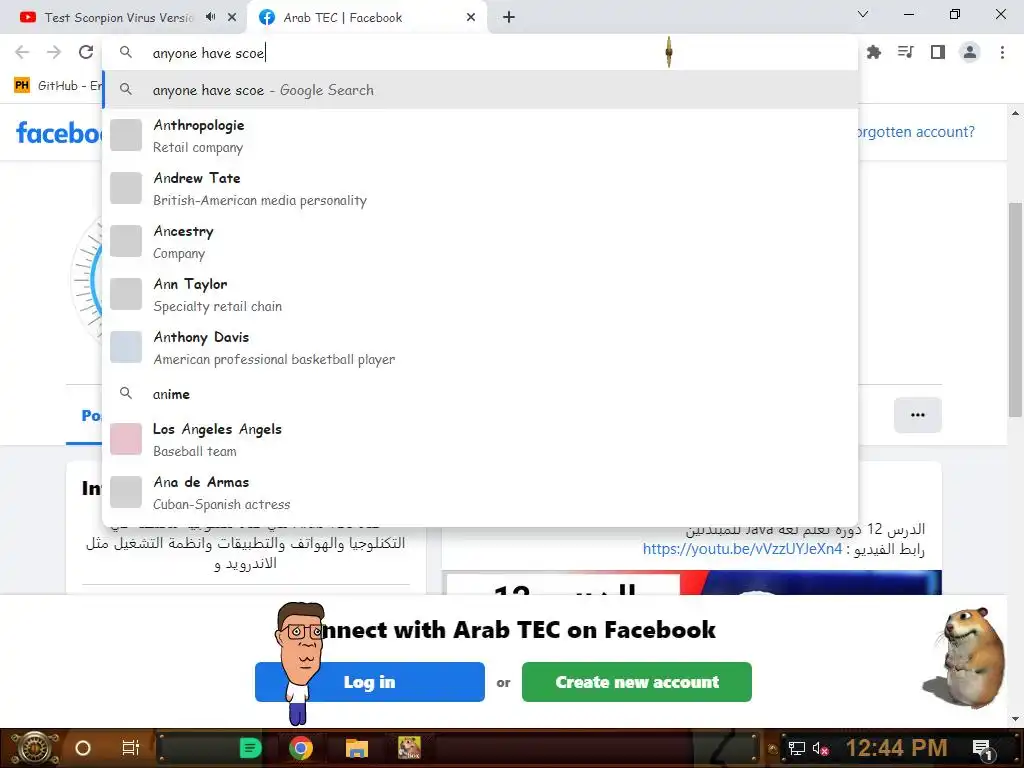The height and width of the screenshot is (768, 1024).
Task: Go back using the browser back arrow
Action: pyautogui.click(x=22, y=52)
